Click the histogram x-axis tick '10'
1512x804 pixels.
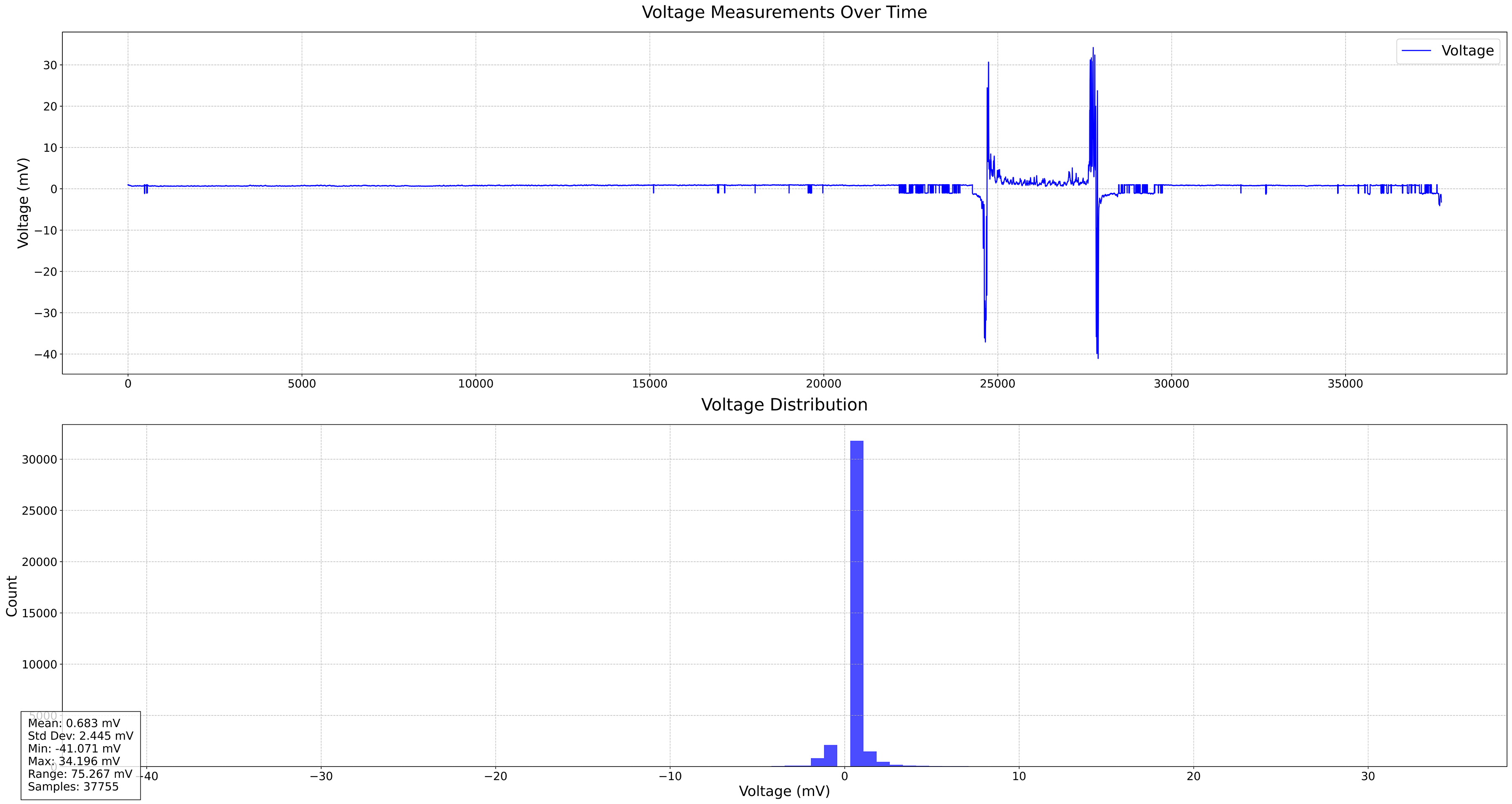coord(1019,777)
